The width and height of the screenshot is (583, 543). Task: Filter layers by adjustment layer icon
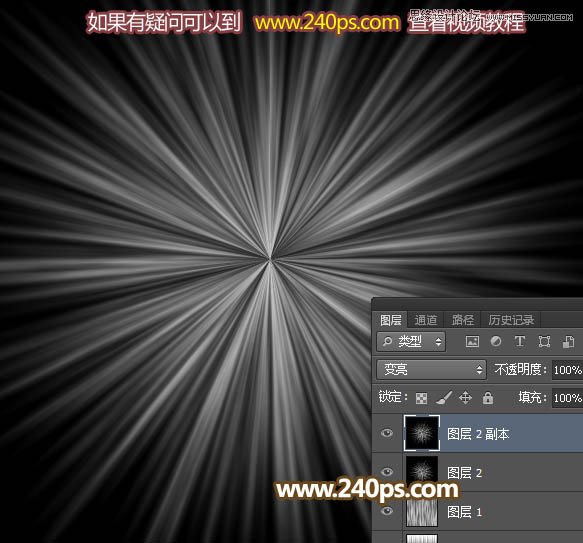[x=496, y=341]
